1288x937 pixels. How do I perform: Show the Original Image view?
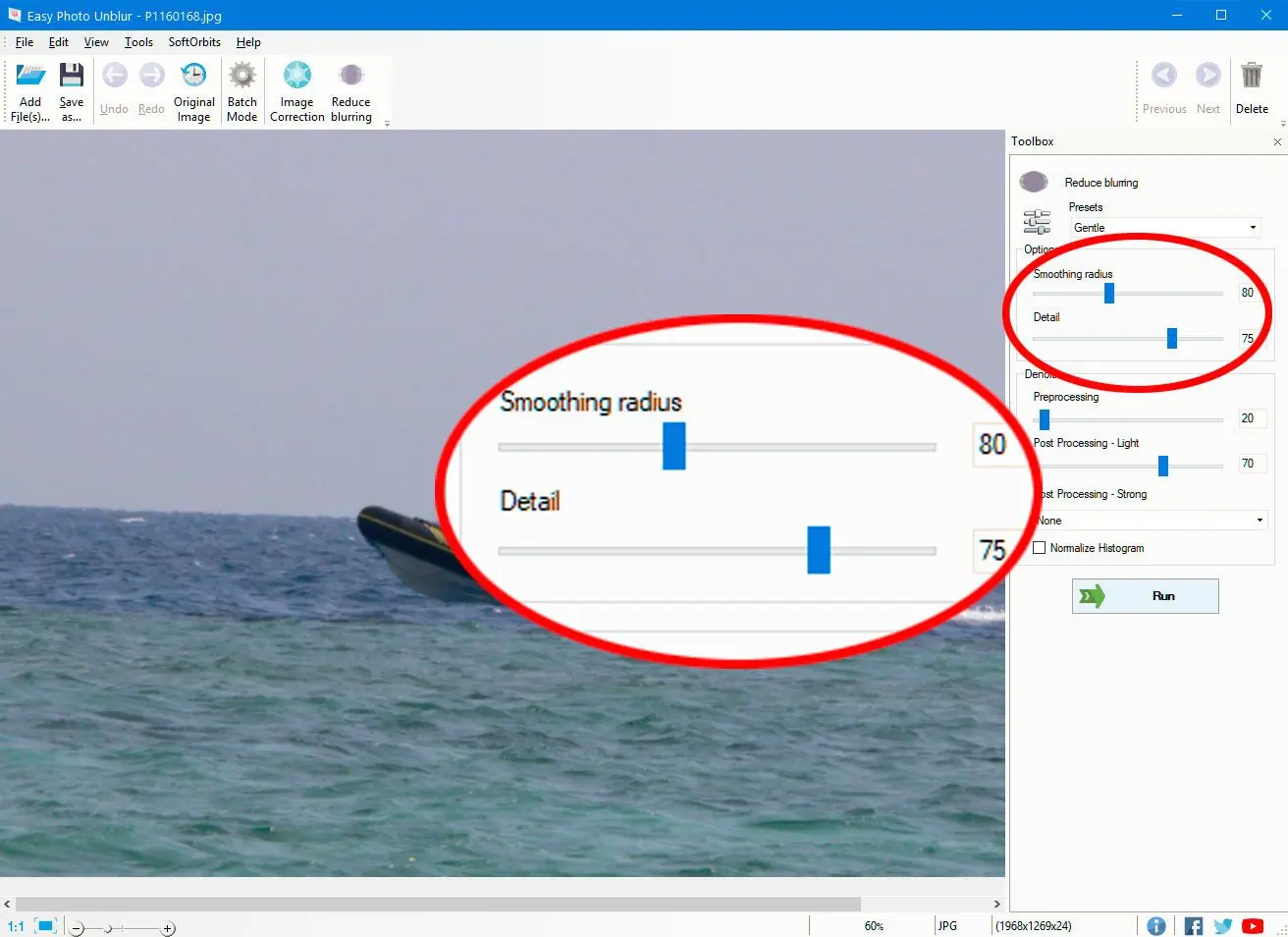(193, 77)
